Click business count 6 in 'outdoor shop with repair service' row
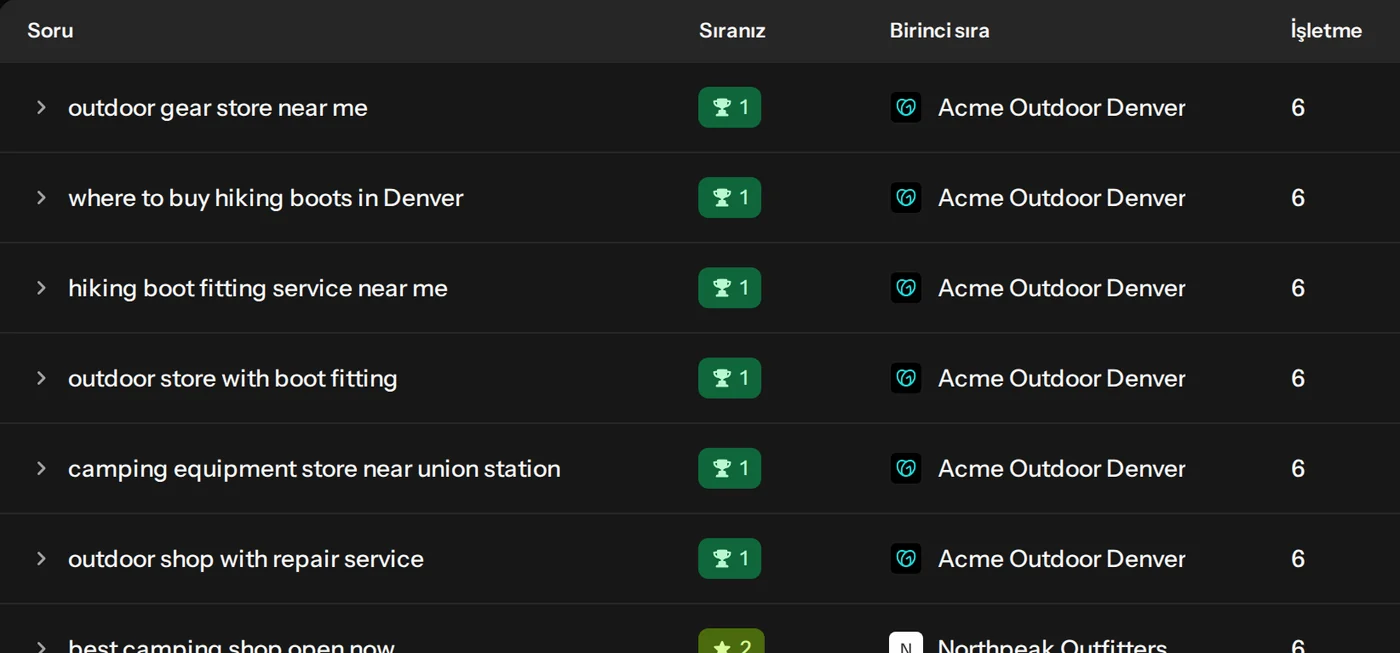This screenshot has width=1400, height=653. click(1298, 558)
